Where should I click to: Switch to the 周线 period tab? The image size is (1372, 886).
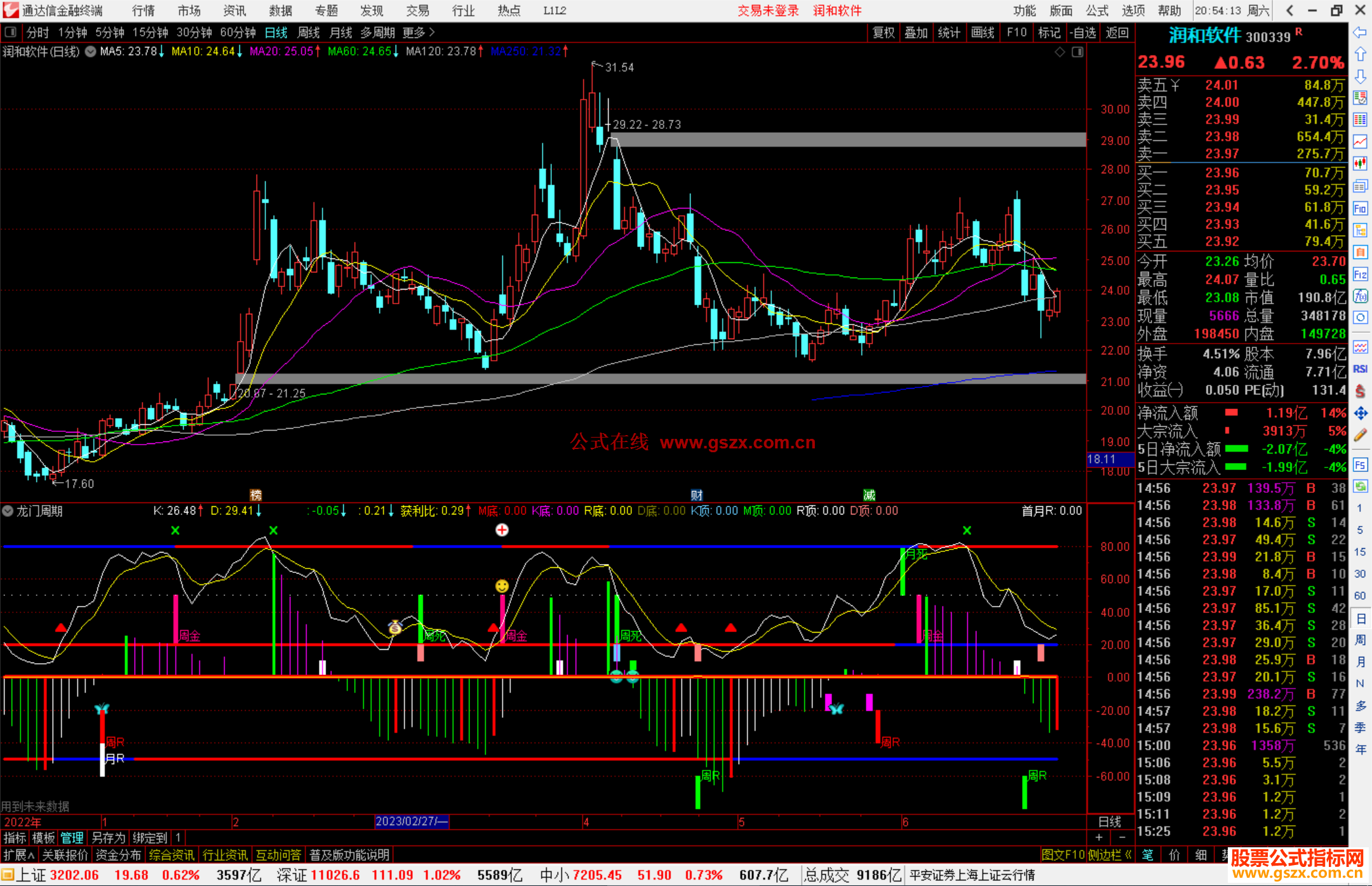point(309,32)
